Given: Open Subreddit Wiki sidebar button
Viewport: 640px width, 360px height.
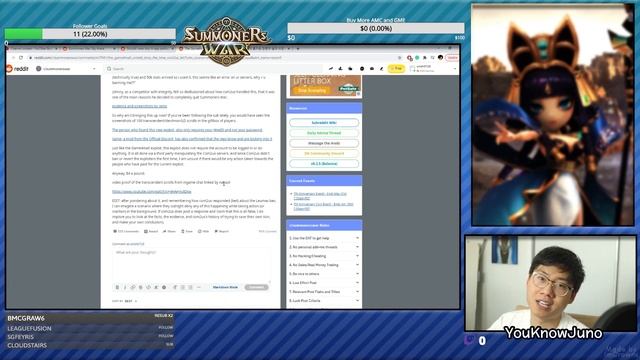Looking at the screenshot, I should coord(324,122).
